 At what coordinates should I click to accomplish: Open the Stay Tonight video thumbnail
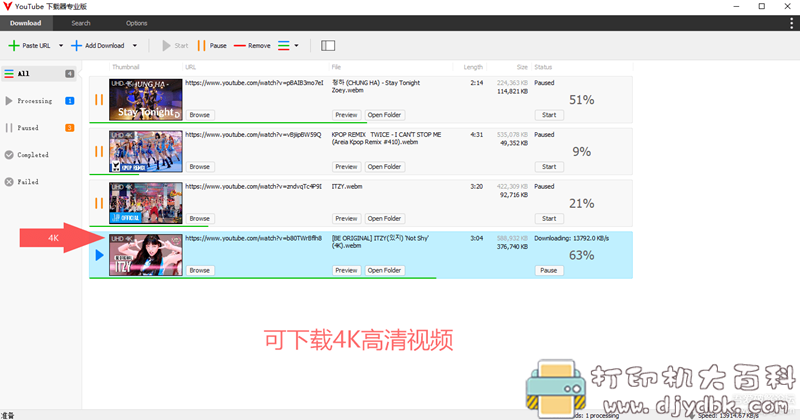pyautogui.click(x=145, y=100)
